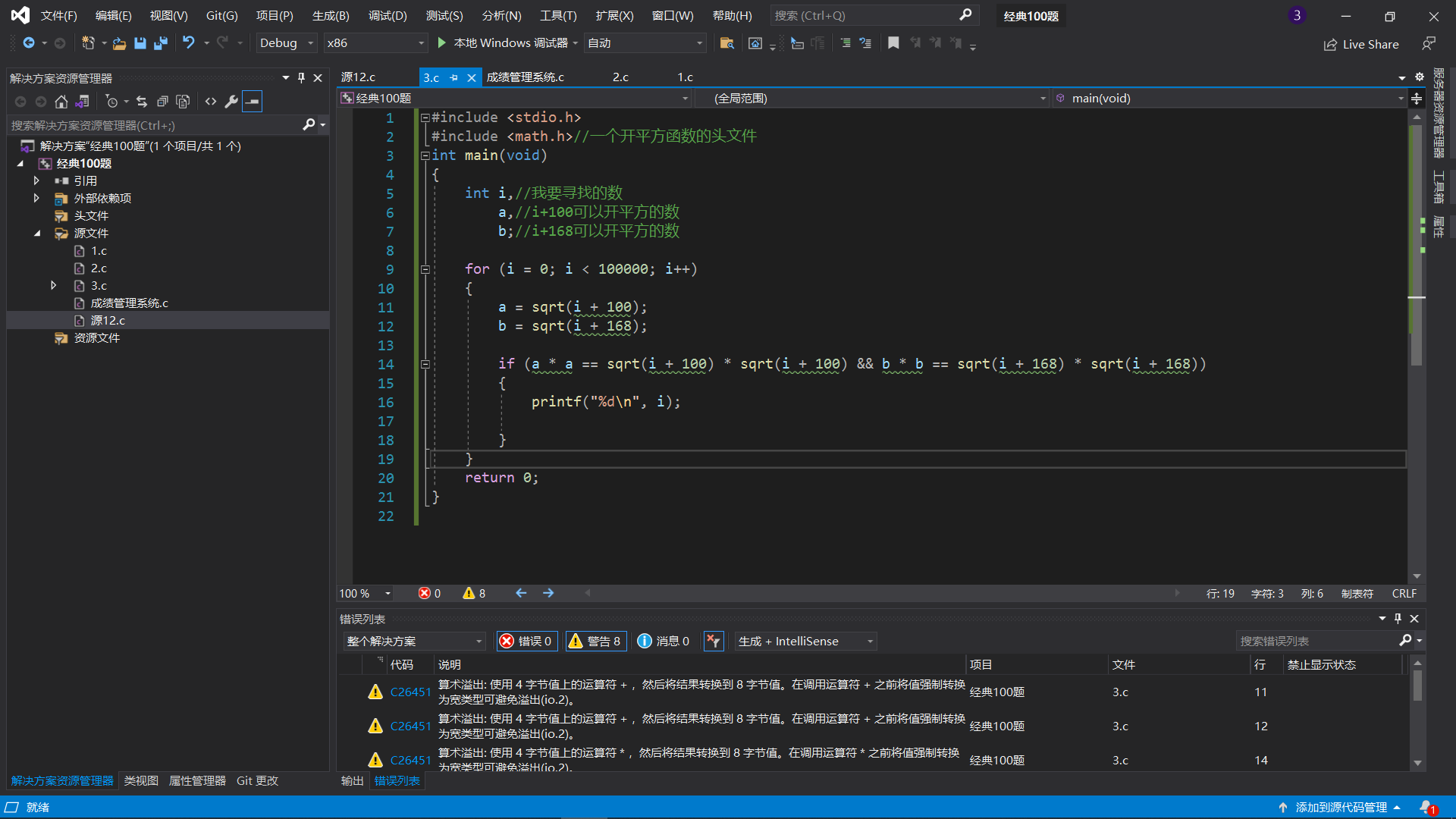Save the current file with the disk icon
Image resolution: width=1456 pixels, height=819 pixels.
tap(140, 43)
